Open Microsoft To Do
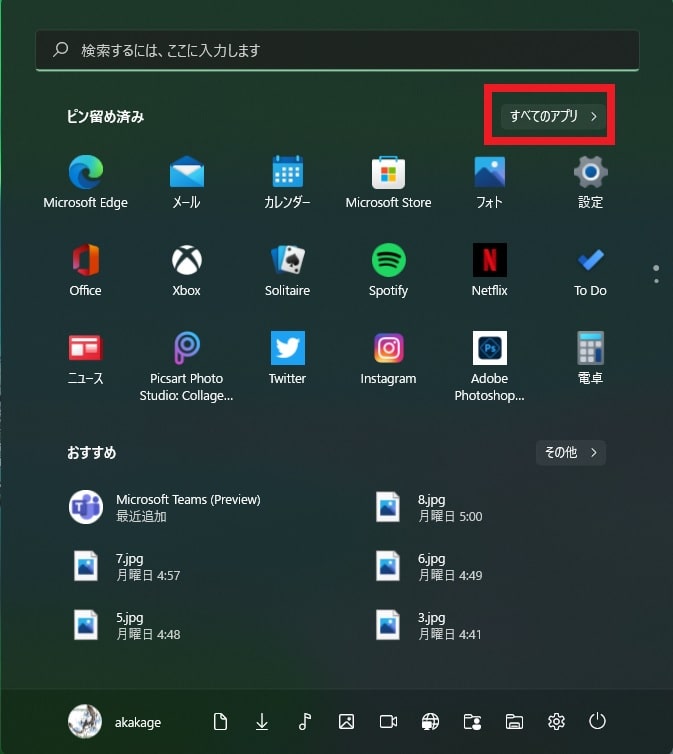Screen dimensions: 673x754 click(590, 270)
